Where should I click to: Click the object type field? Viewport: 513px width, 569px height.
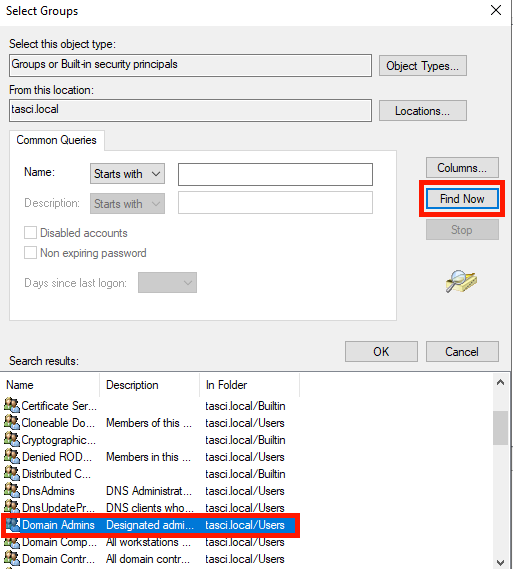(x=190, y=65)
